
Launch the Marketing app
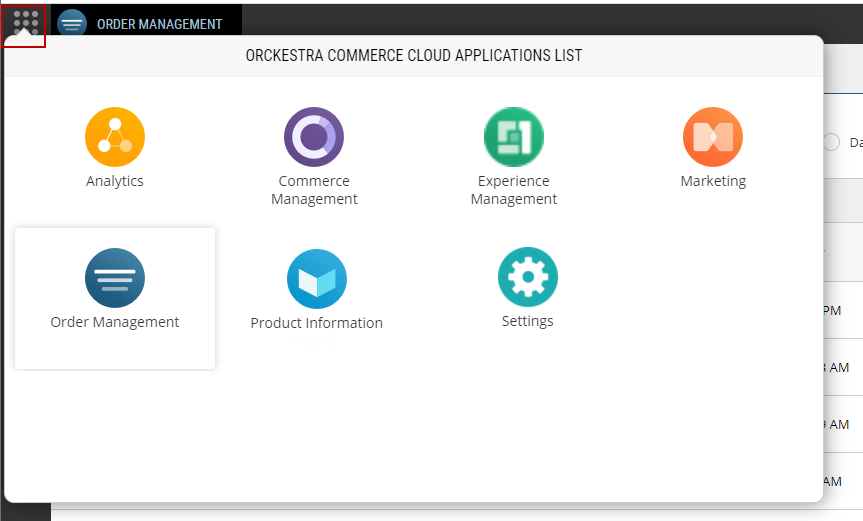tap(713, 149)
